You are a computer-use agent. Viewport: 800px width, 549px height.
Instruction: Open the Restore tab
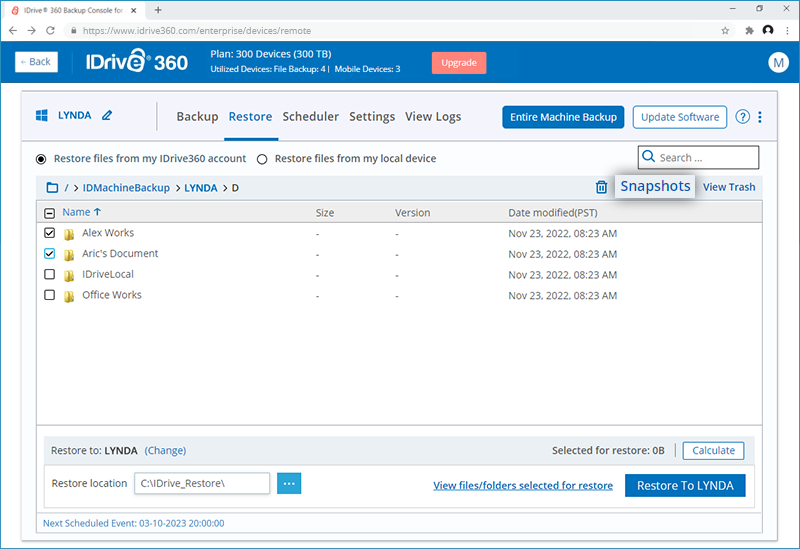click(x=250, y=117)
